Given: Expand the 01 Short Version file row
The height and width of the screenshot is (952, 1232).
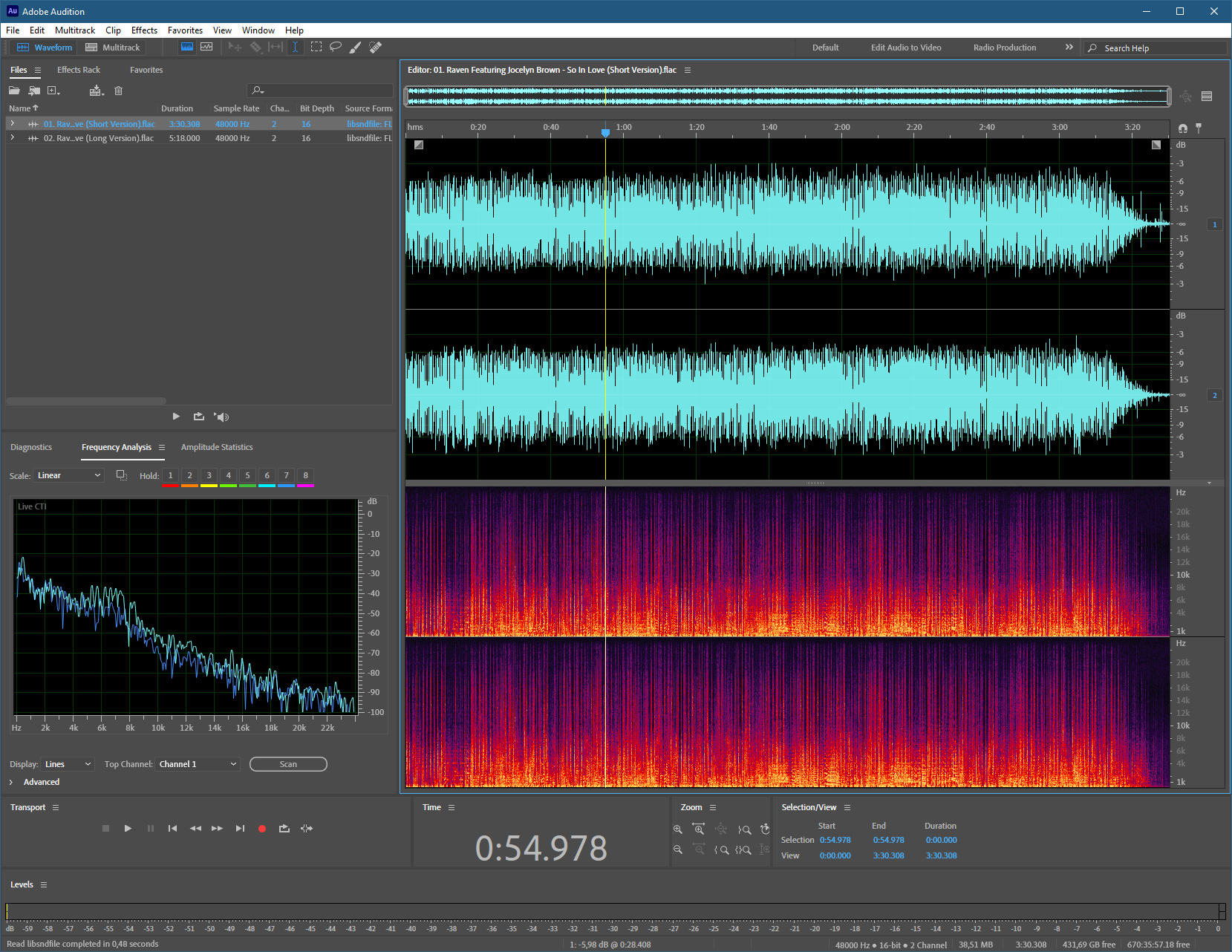Looking at the screenshot, I should 12,123.
